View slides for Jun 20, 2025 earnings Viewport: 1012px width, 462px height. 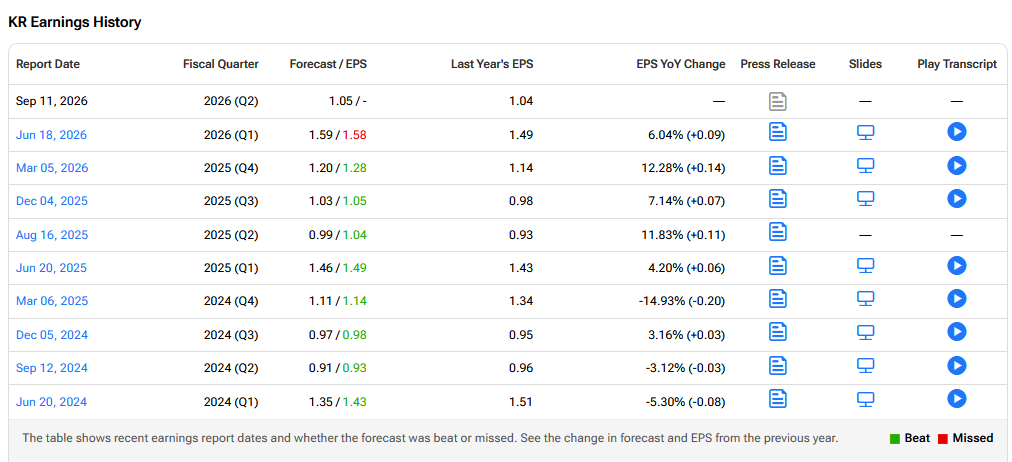point(865,265)
